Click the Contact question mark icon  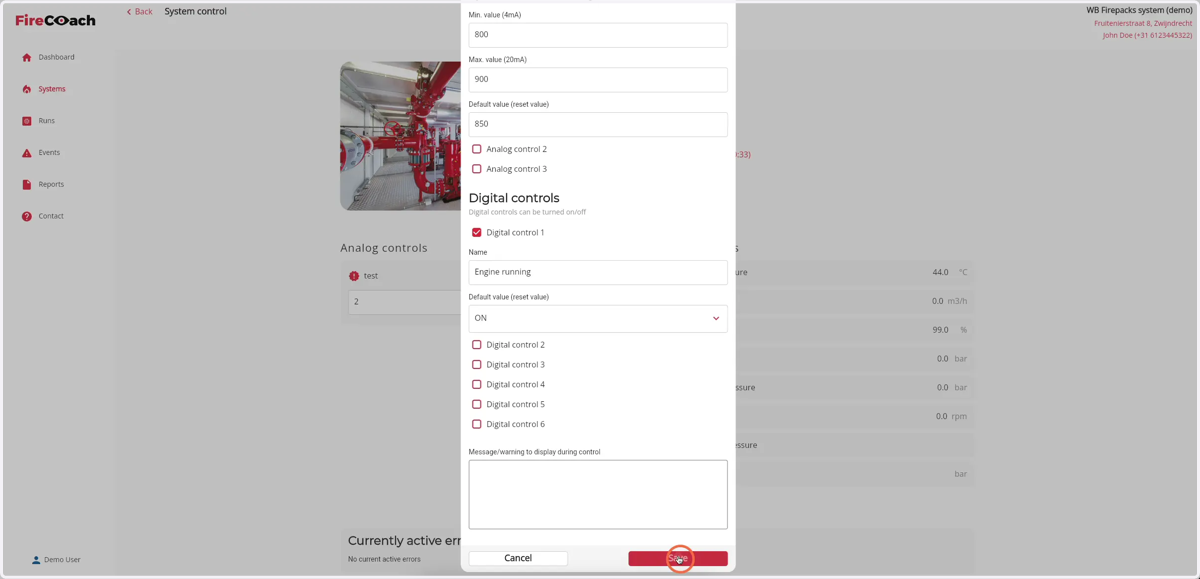27,216
